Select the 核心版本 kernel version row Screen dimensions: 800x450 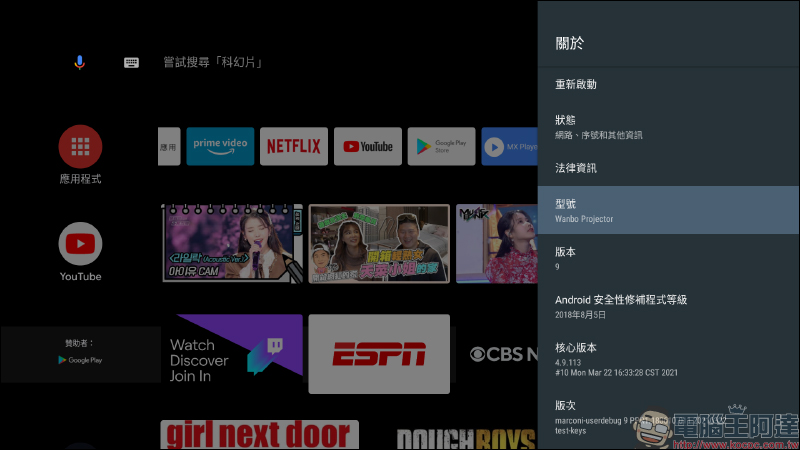[x=668, y=360]
